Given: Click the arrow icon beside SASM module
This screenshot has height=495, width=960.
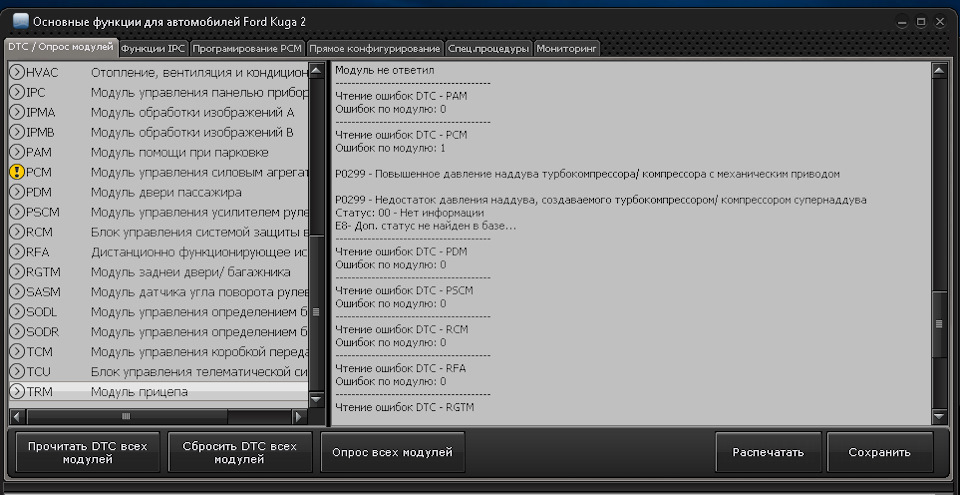Looking at the screenshot, I should pyautogui.click(x=18, y=292).
